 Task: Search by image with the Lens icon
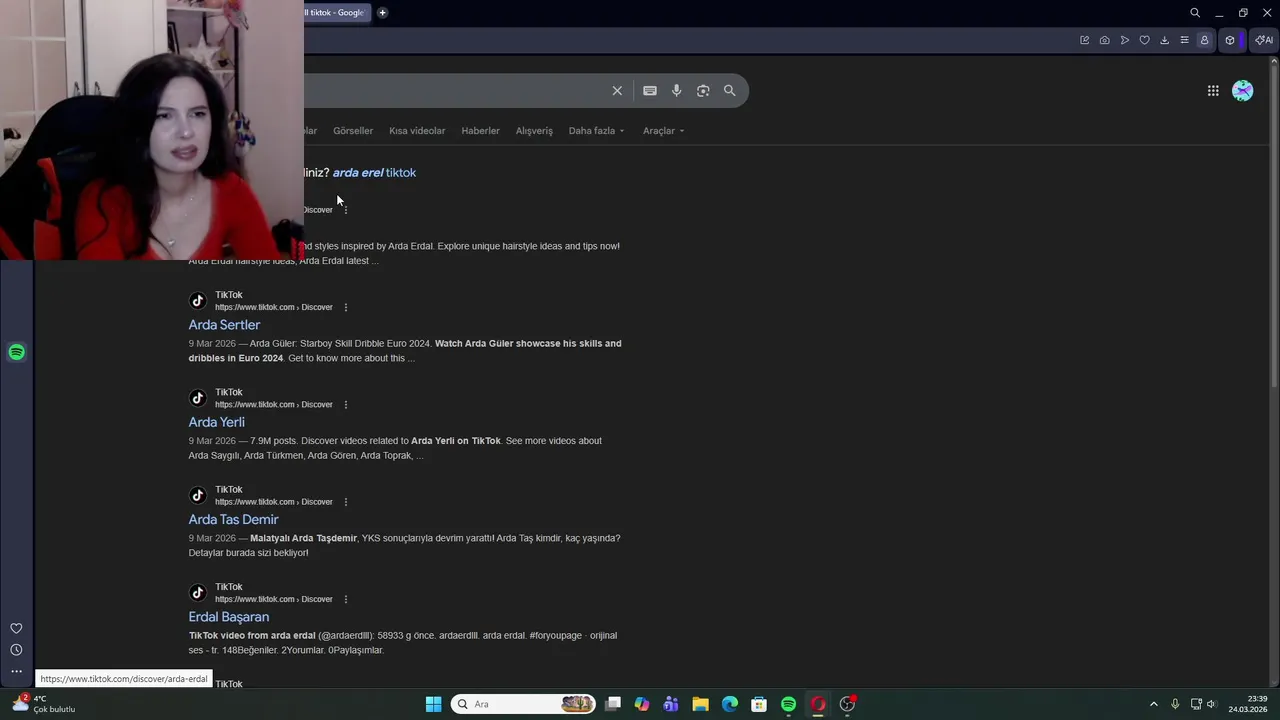tap(703, 91)
